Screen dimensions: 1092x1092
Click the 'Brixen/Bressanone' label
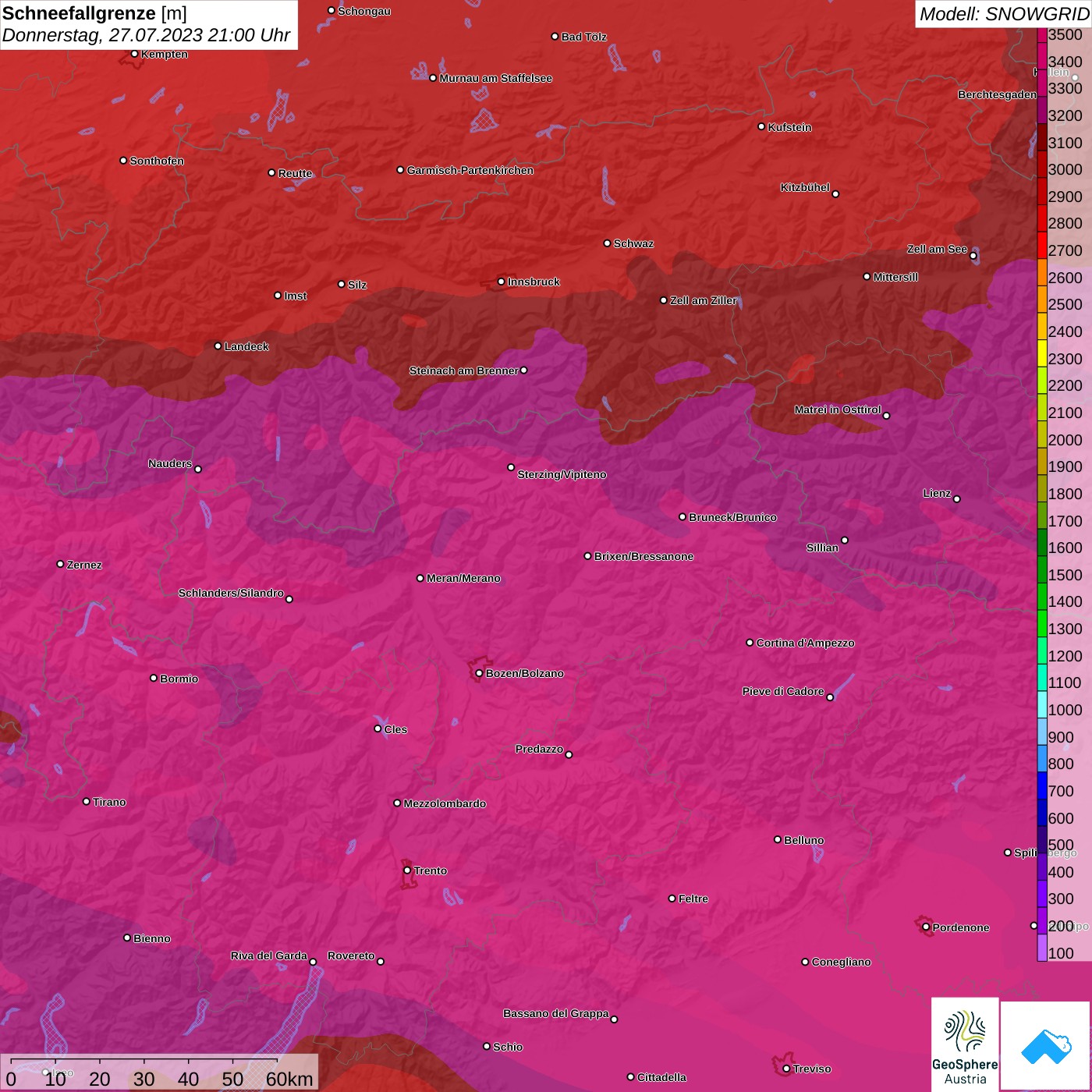(643, 556)
